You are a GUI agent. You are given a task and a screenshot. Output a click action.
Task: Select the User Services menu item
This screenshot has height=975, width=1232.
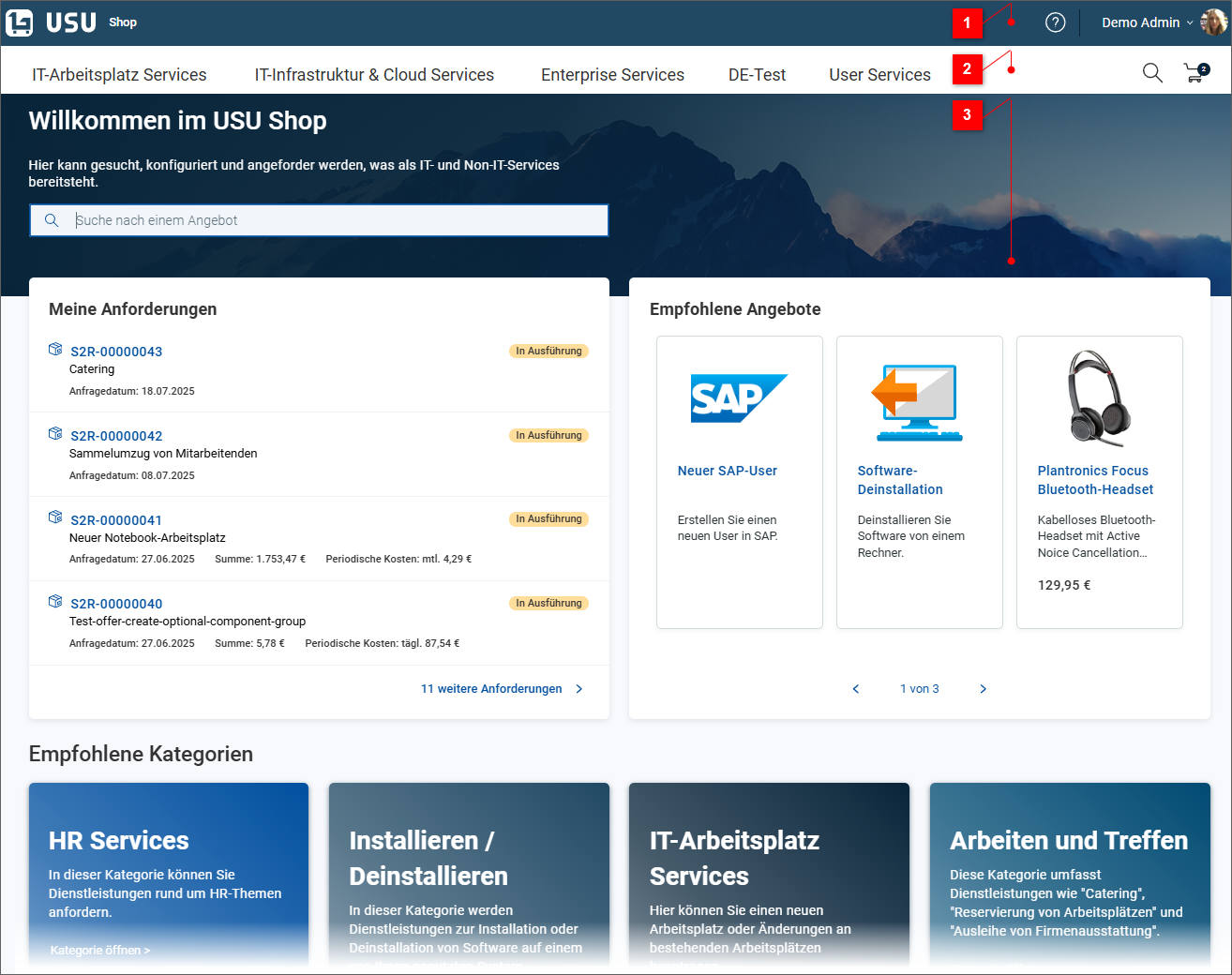[x=879, y=75]
